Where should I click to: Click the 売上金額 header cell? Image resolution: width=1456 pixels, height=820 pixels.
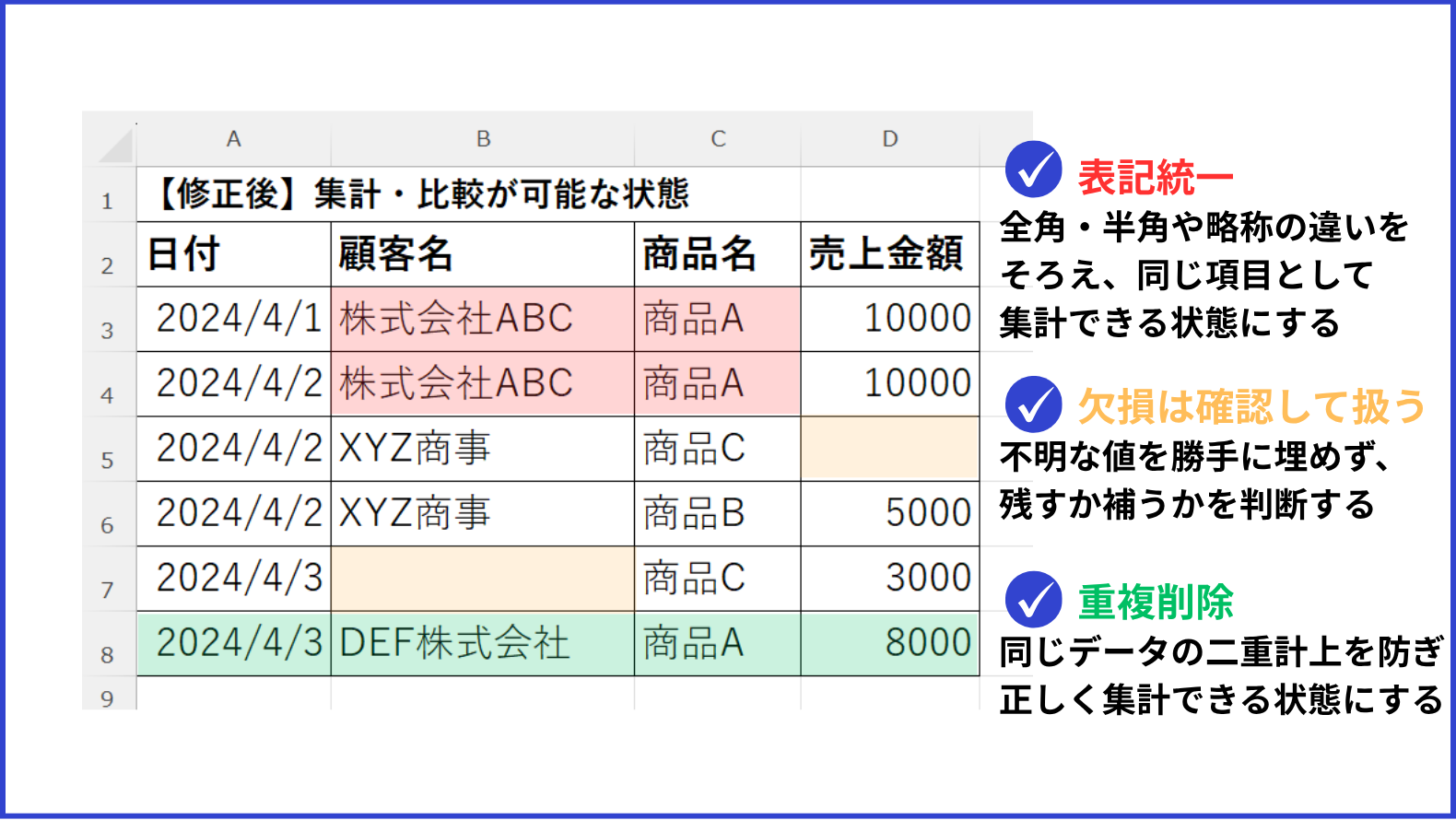[x=890, y=254]
